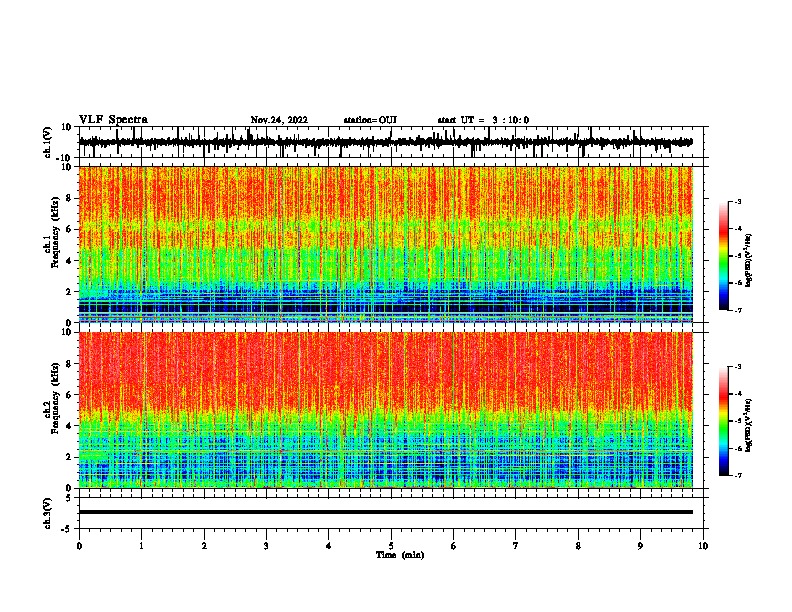792x612 pixels.
Task: Click the lower color scale bar
Action: pyautogui.click(x=723, y=421)
